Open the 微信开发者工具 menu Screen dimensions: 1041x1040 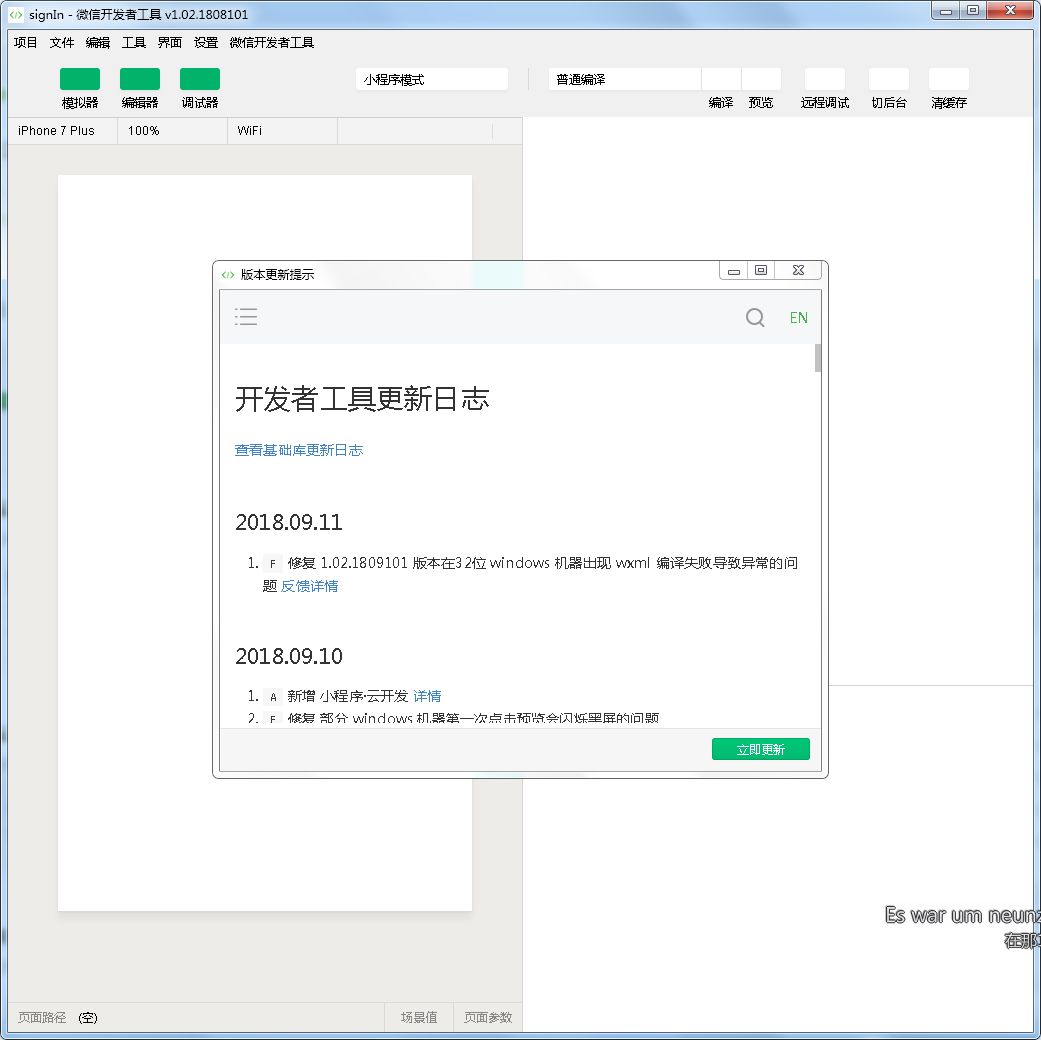pyautogui.click(x=272, y=43)
